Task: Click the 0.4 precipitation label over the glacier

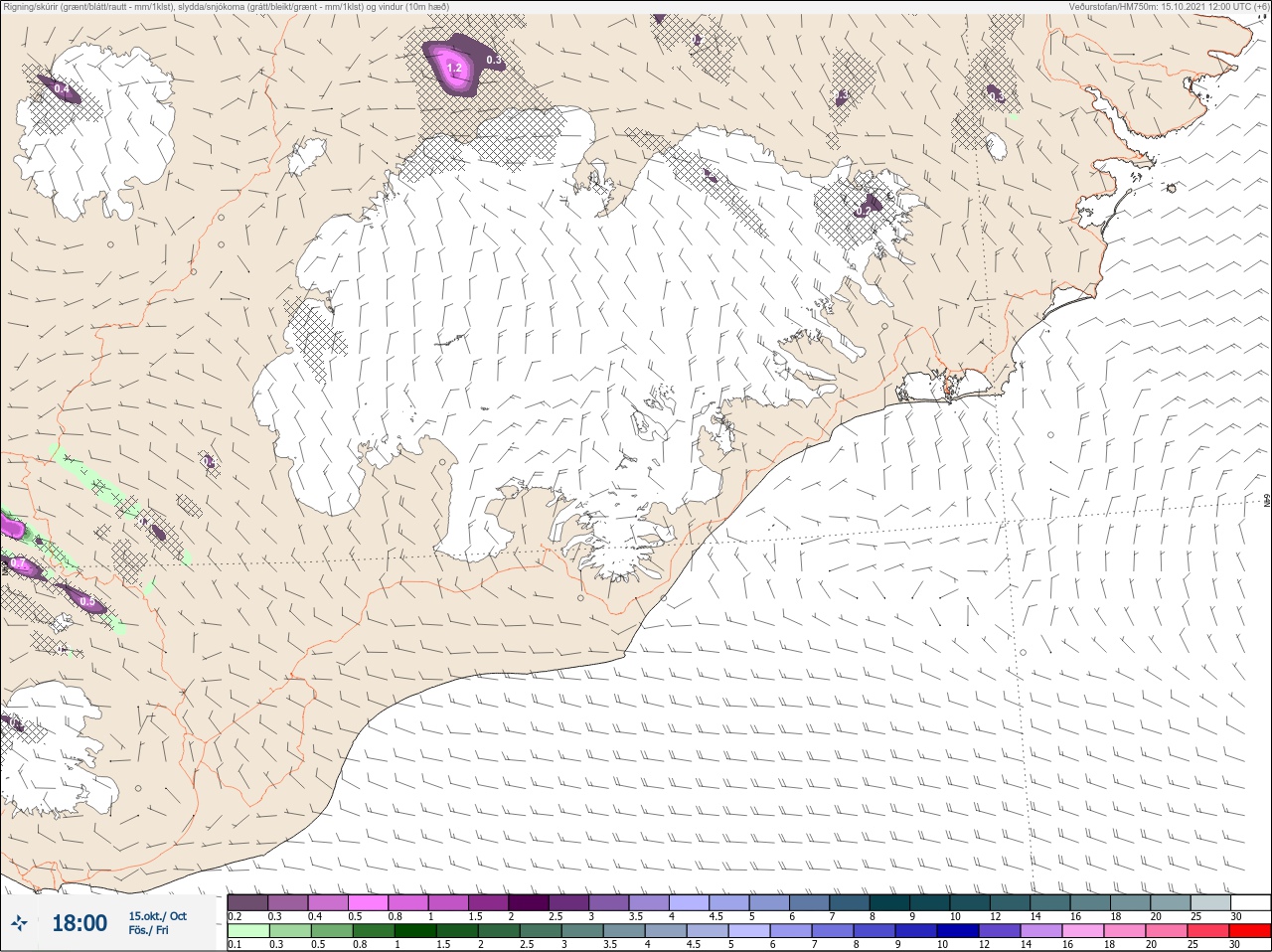Action: tap(62, 89)
